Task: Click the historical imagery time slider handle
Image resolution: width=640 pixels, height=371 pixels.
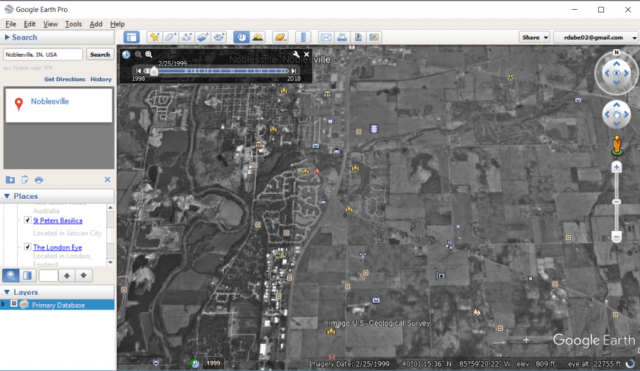Action: point(154,71)
